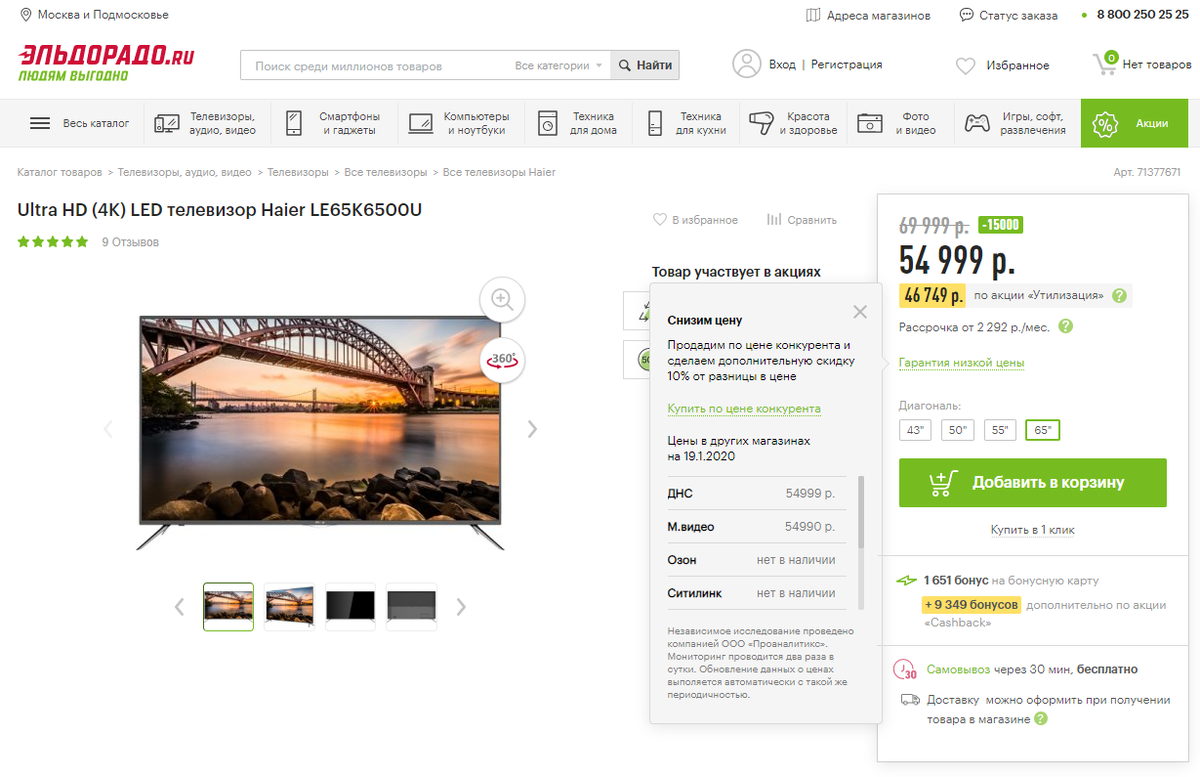Image resolution: width=1200 pixels, height=777 pixels.
Task: Click the percent sale badge icon
Action: click(1105, 123)
